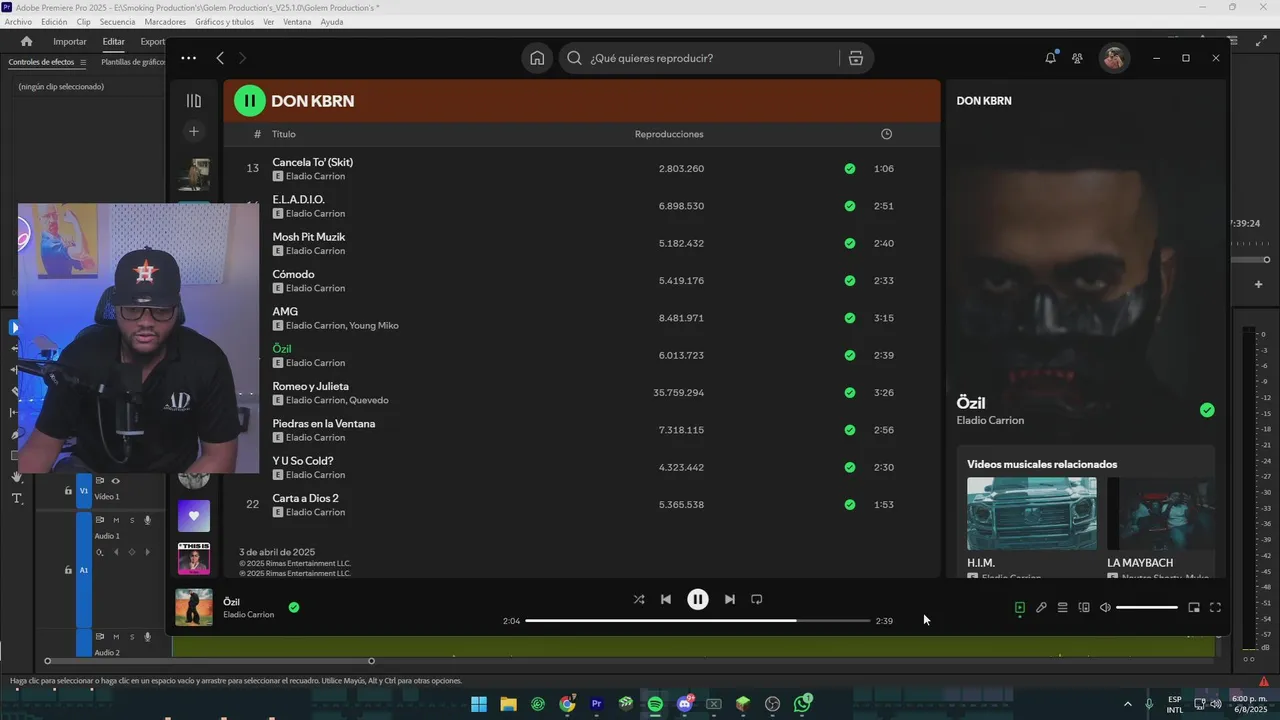Open the H.I.M. music video thumbnail
Viewport: 1280px width, 720px height.
(1032, 513)
